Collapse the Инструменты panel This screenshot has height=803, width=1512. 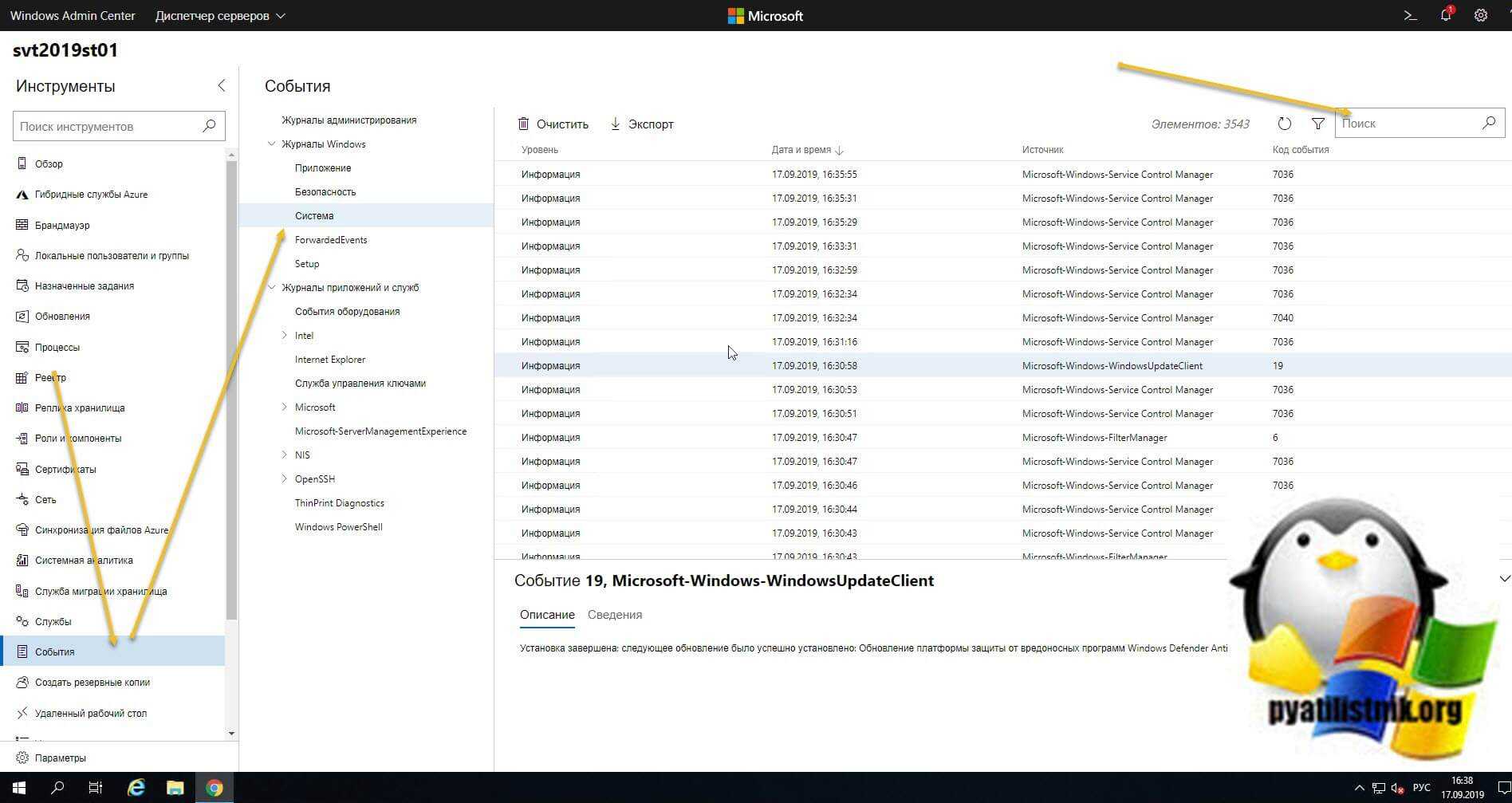(x=221, y=86)
